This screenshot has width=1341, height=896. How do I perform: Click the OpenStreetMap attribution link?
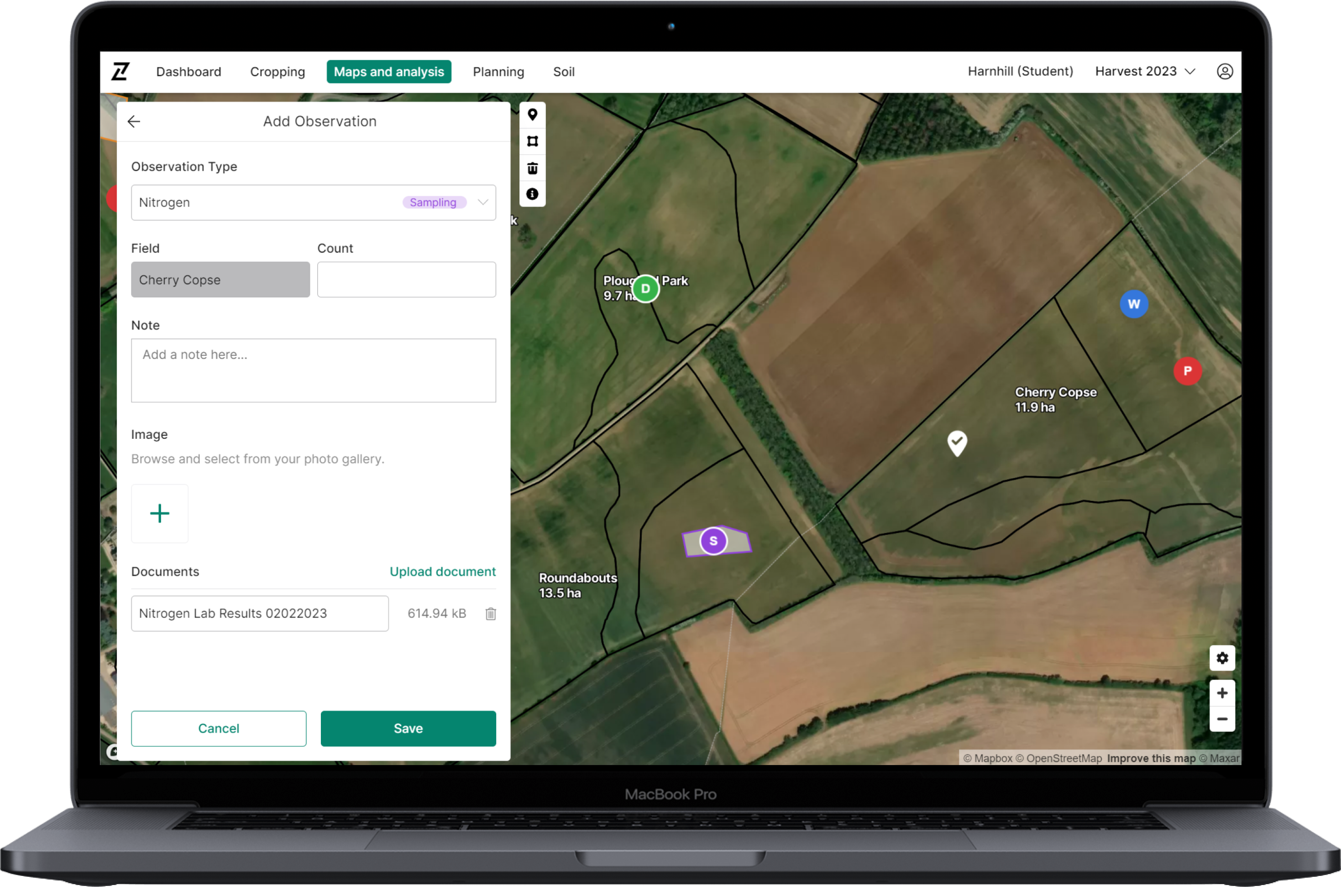[1058, 758]
